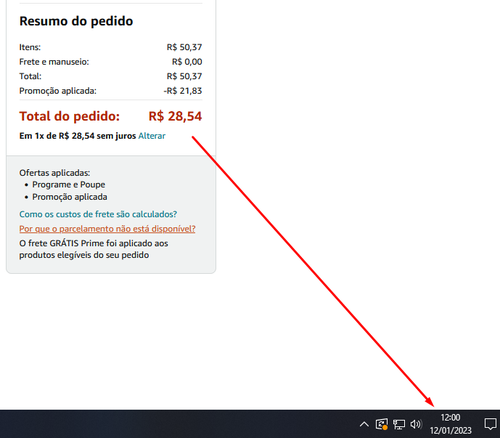Screen dimensions: 500x438
Task: Click the 'Total do pedido:' label
Action: coord(69,116)
